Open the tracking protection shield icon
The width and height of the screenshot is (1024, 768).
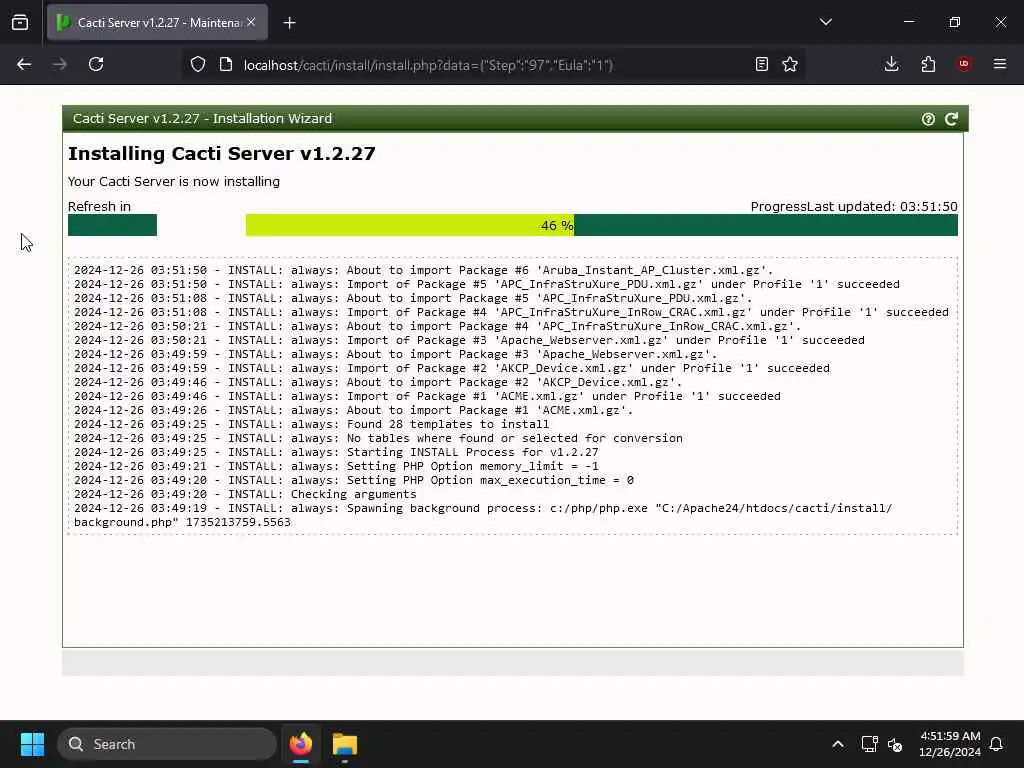[x=198, y=64]
